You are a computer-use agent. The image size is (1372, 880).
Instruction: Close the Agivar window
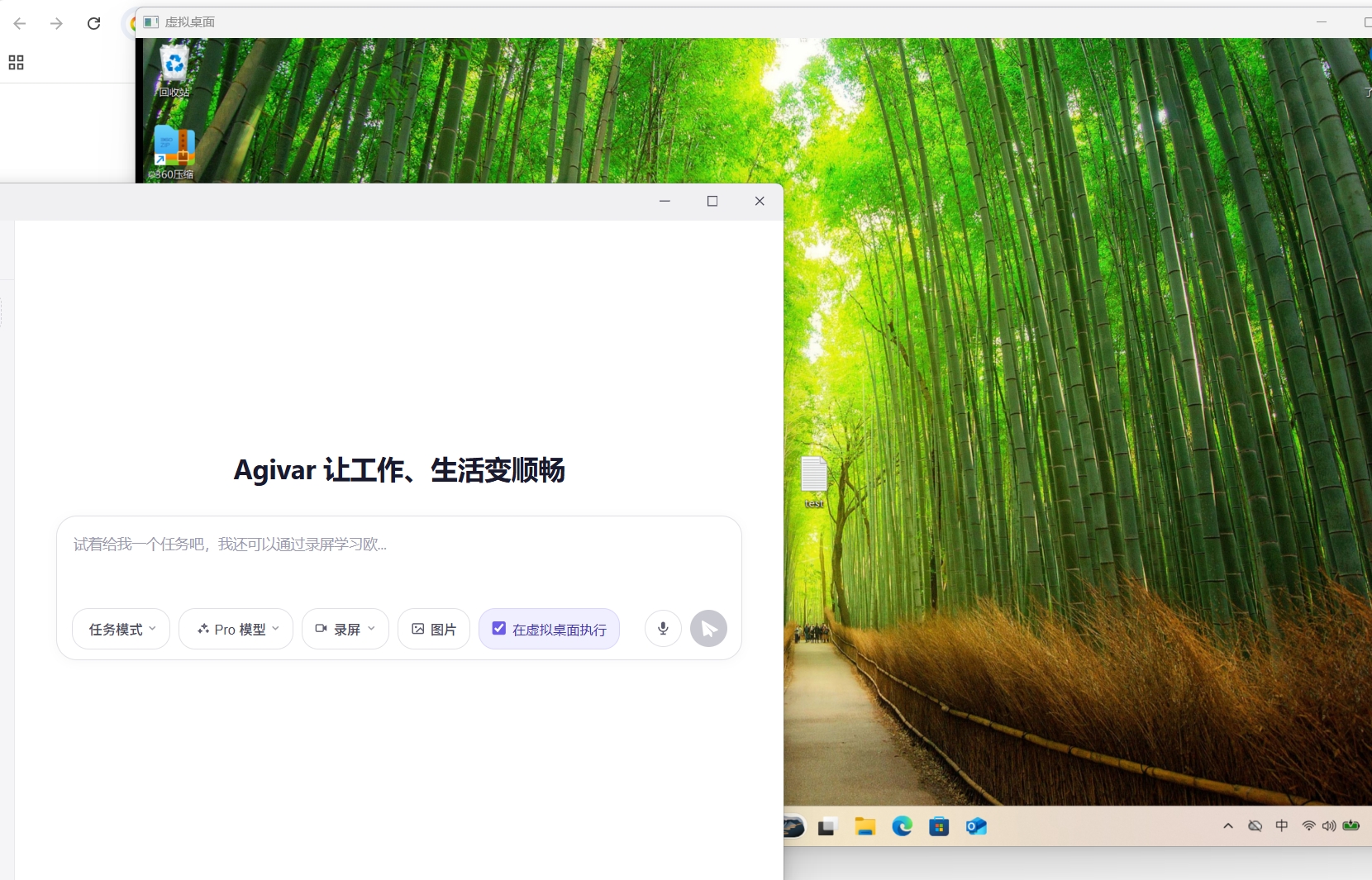(x=760, y=201)
